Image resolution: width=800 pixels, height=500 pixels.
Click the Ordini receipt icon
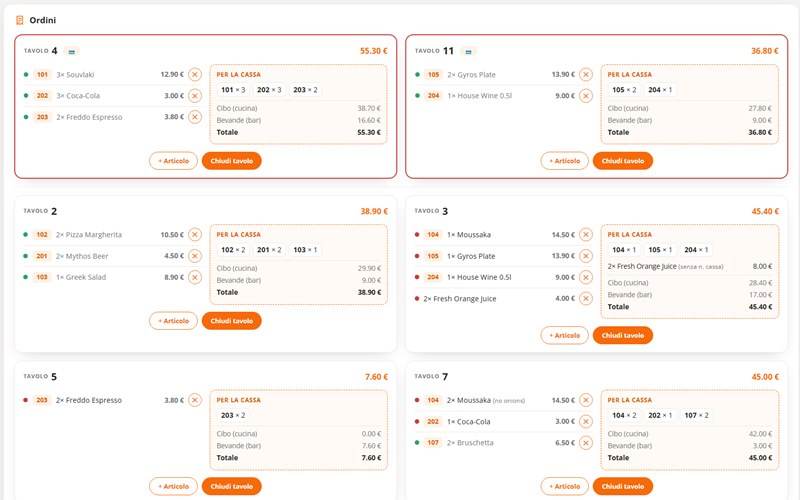tap(19, 20)
